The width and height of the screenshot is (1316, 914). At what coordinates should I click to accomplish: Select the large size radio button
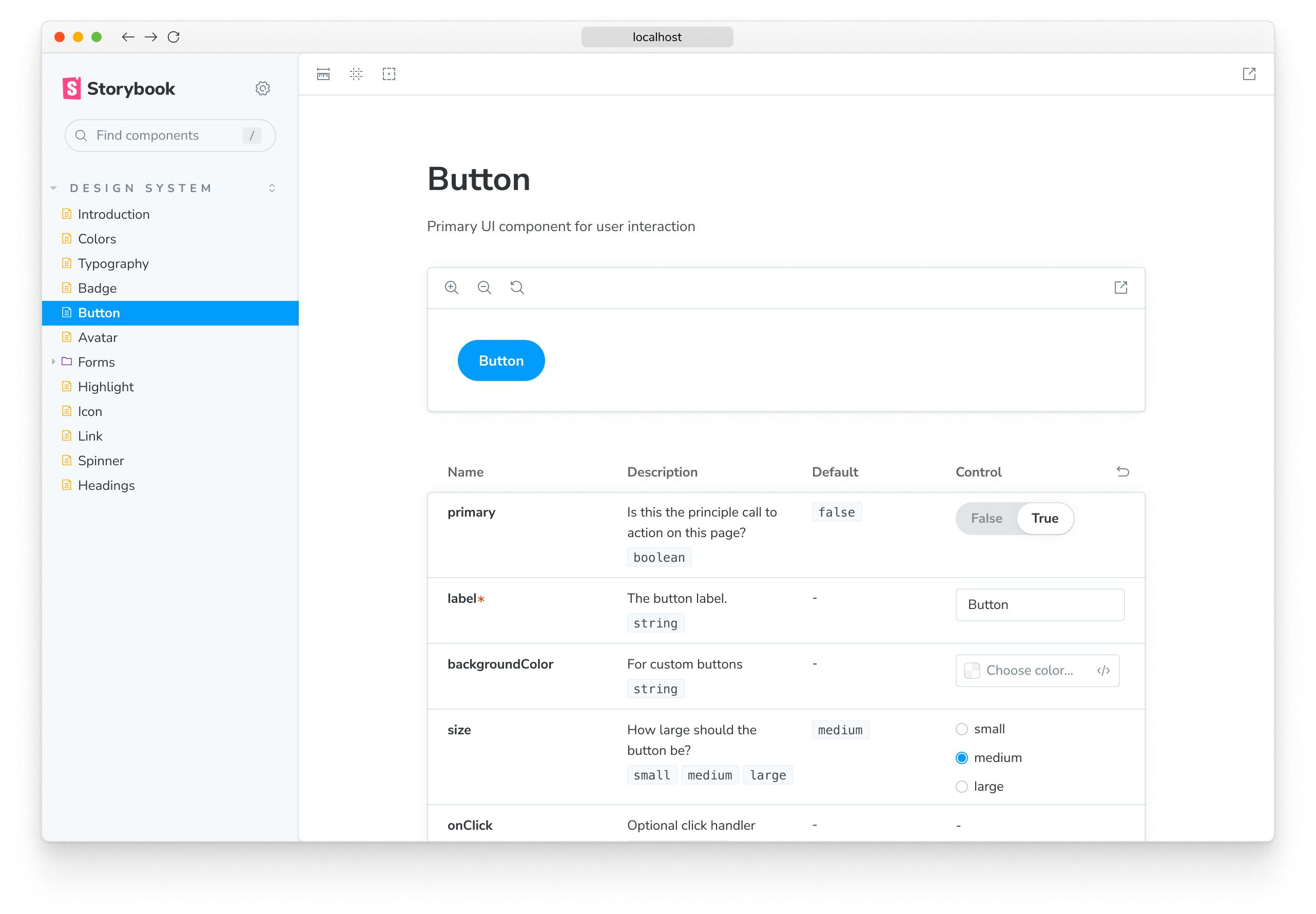click(962, 786)
